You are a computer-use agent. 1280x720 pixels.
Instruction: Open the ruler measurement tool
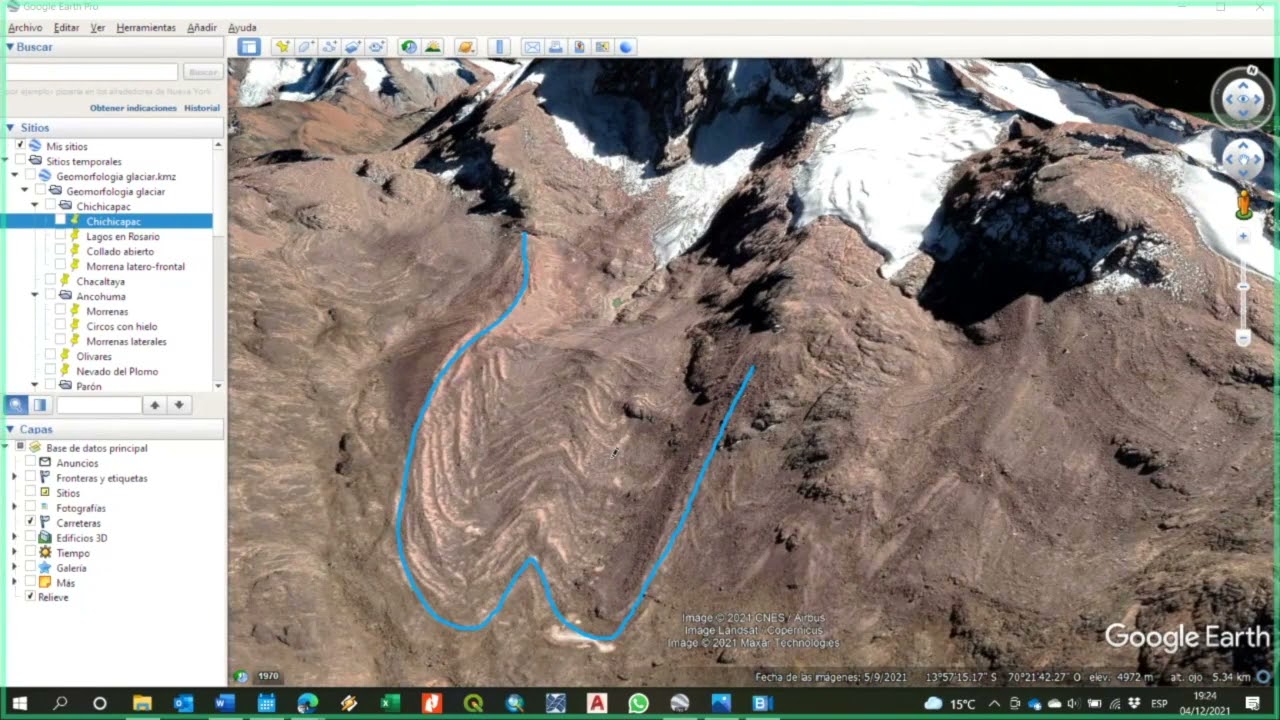pyautogui.click(x=500, y=47)
